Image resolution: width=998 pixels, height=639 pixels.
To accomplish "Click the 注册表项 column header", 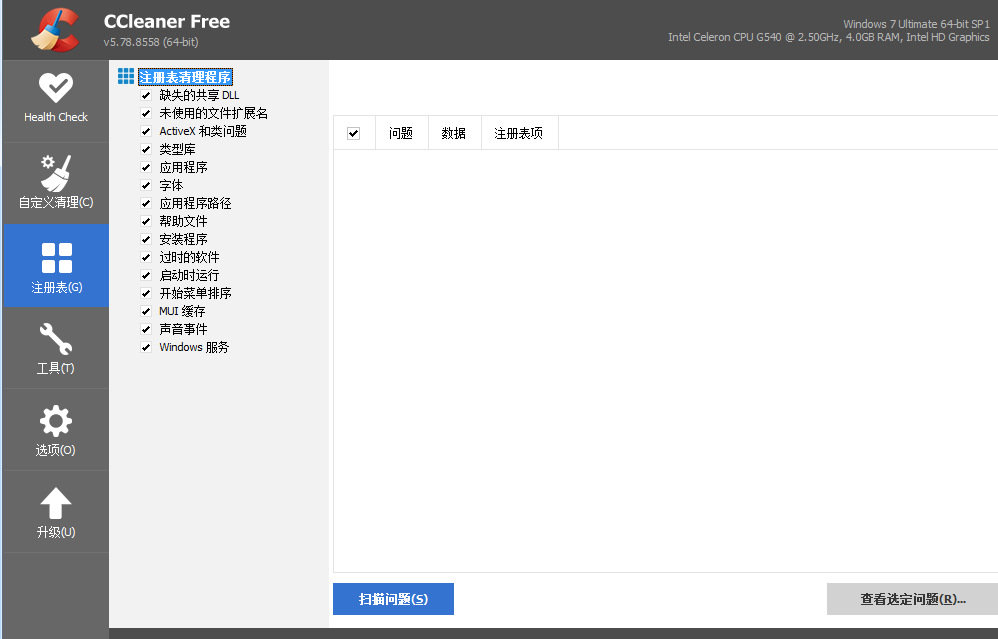I will (519, 131).
